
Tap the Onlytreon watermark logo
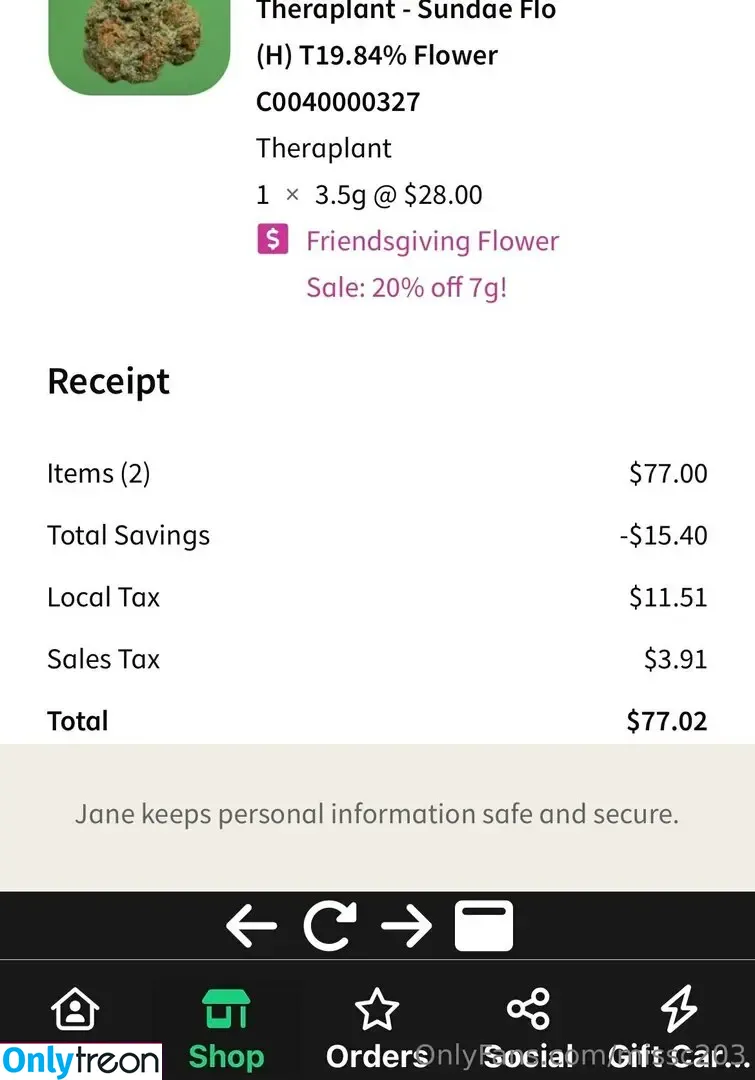(x=81, y=1061)
